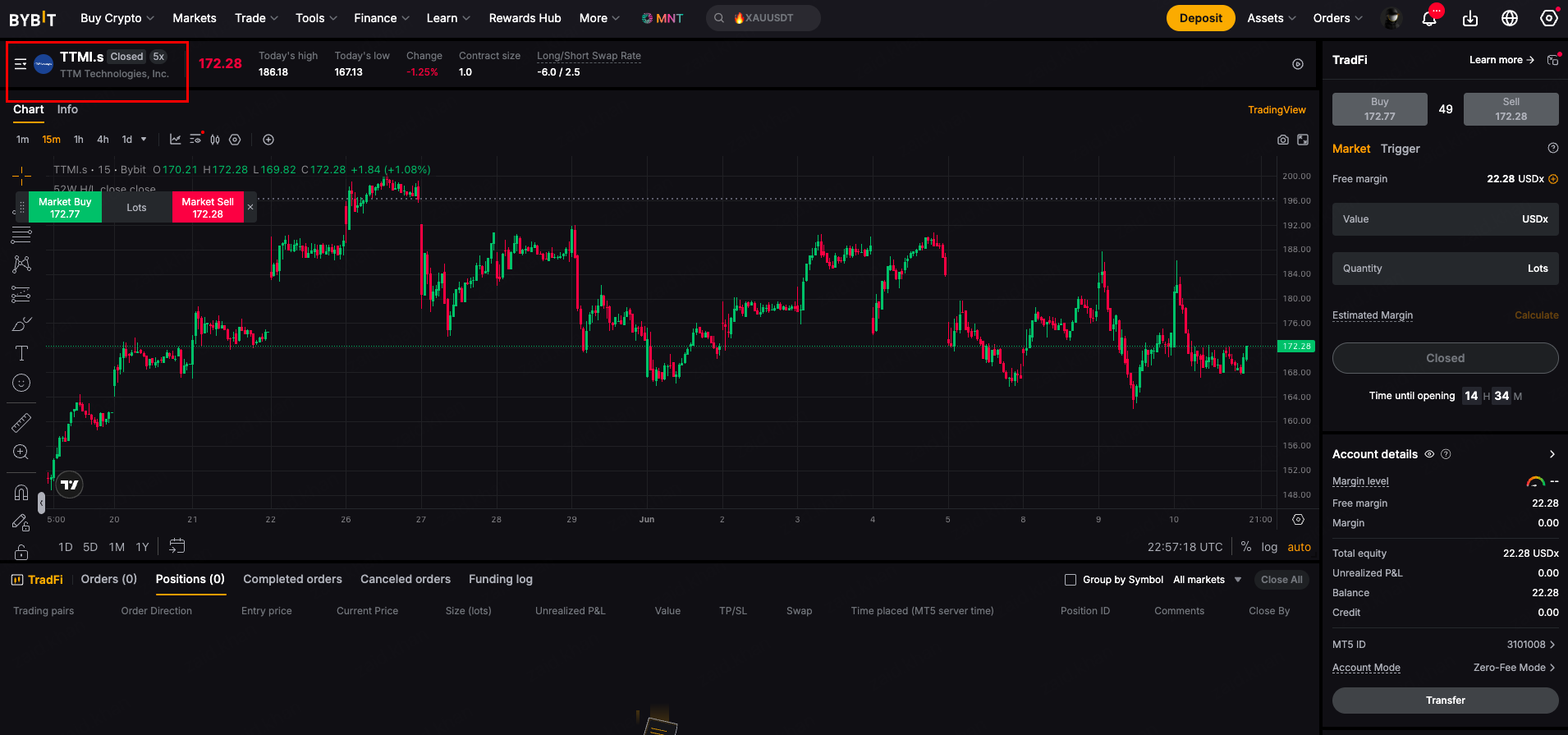This screenshot has width=1568, height=735.
Task: Switch to the Trigger order tab
Action: pos(1400,149)
